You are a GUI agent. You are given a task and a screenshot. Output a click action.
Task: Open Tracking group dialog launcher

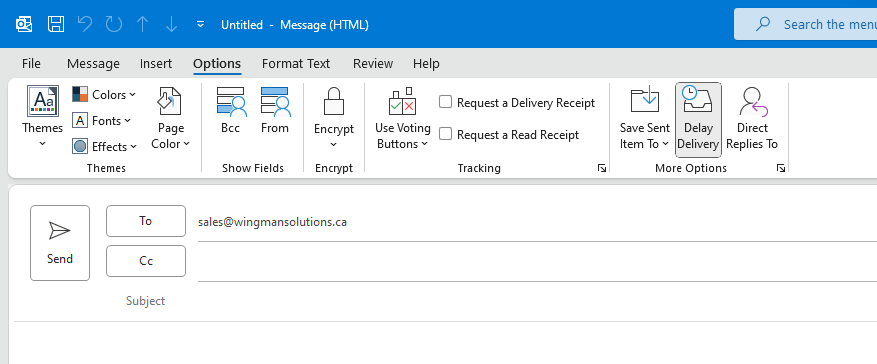pyautogui.click(x=602, y=168)
